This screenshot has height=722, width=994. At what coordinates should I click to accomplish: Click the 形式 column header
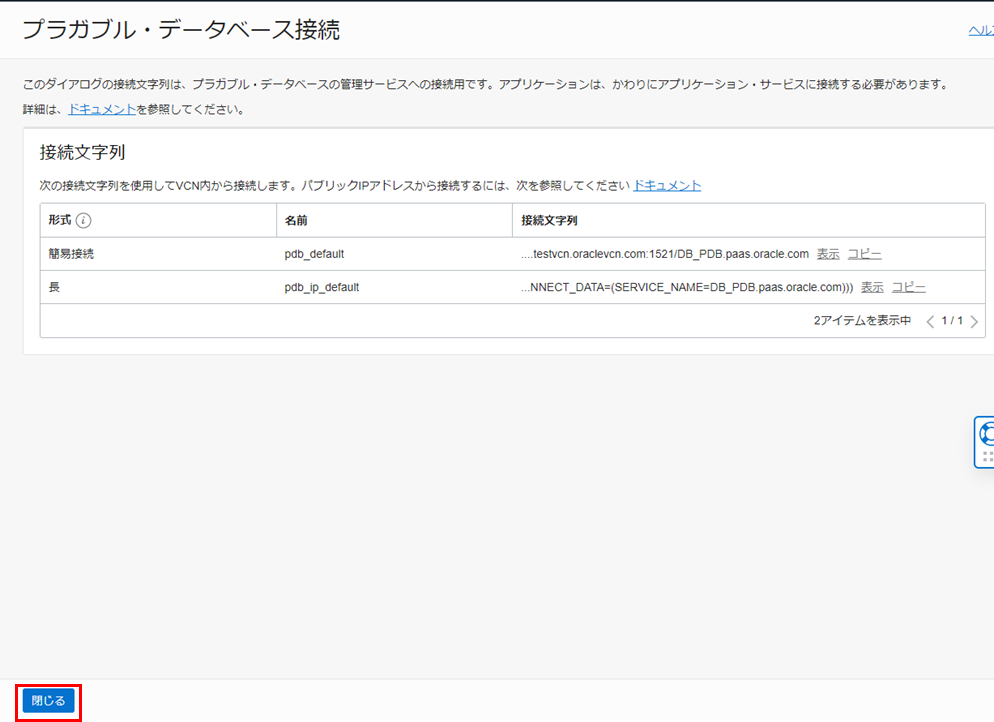(x=60, y=221)
